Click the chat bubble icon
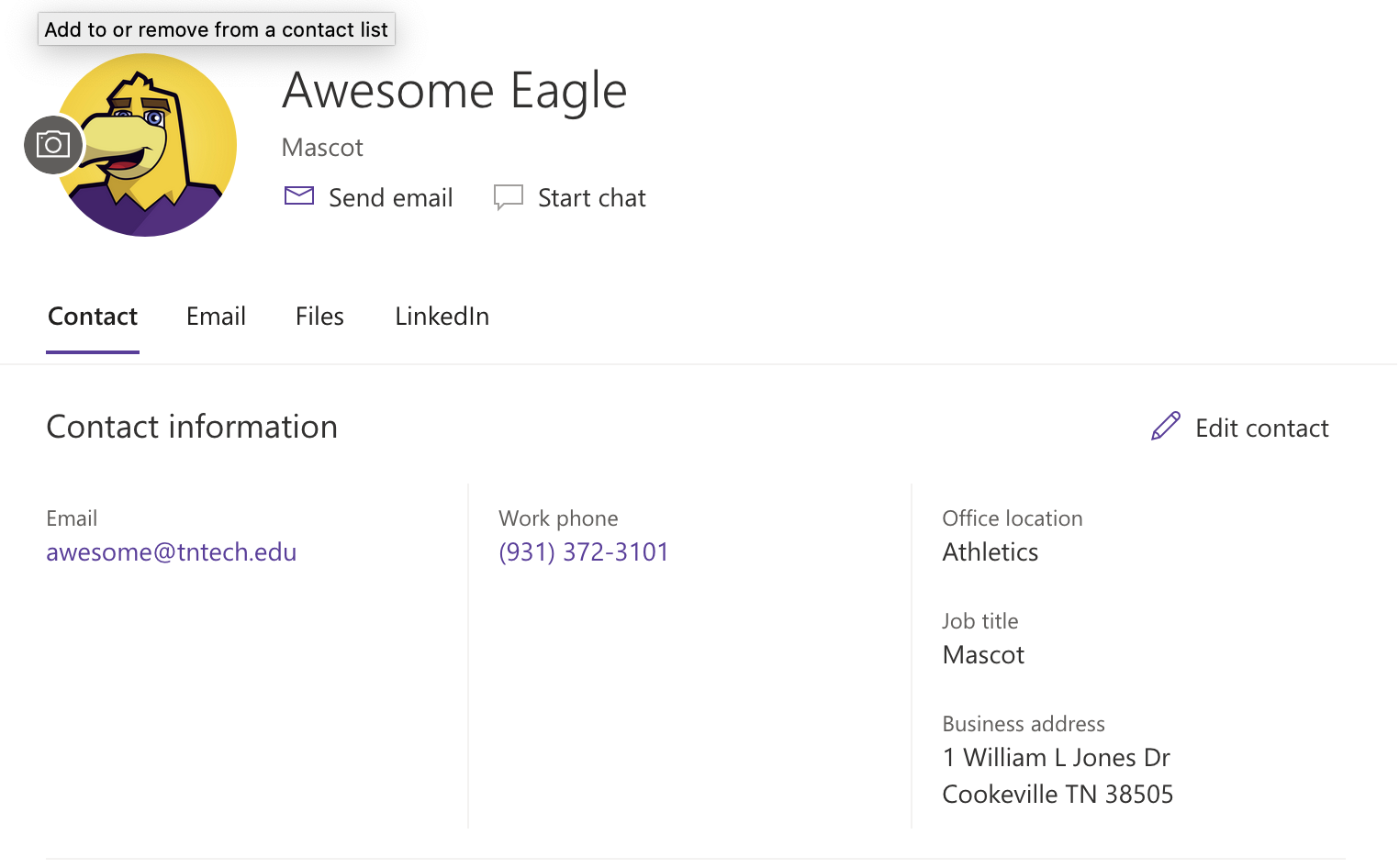The image size is (1399, 868). (508, 197)
